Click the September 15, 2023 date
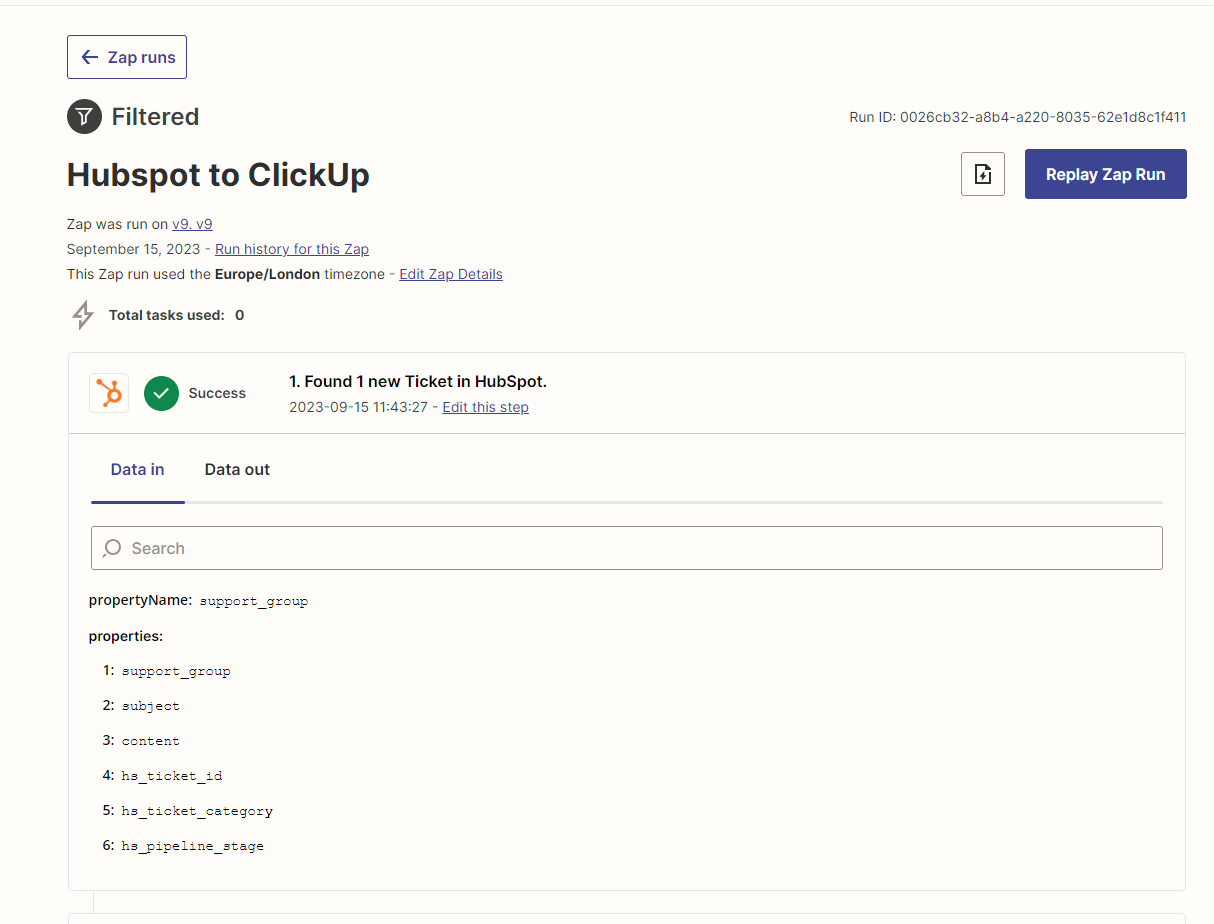1214x924 pixels. [x=134, y=249]
